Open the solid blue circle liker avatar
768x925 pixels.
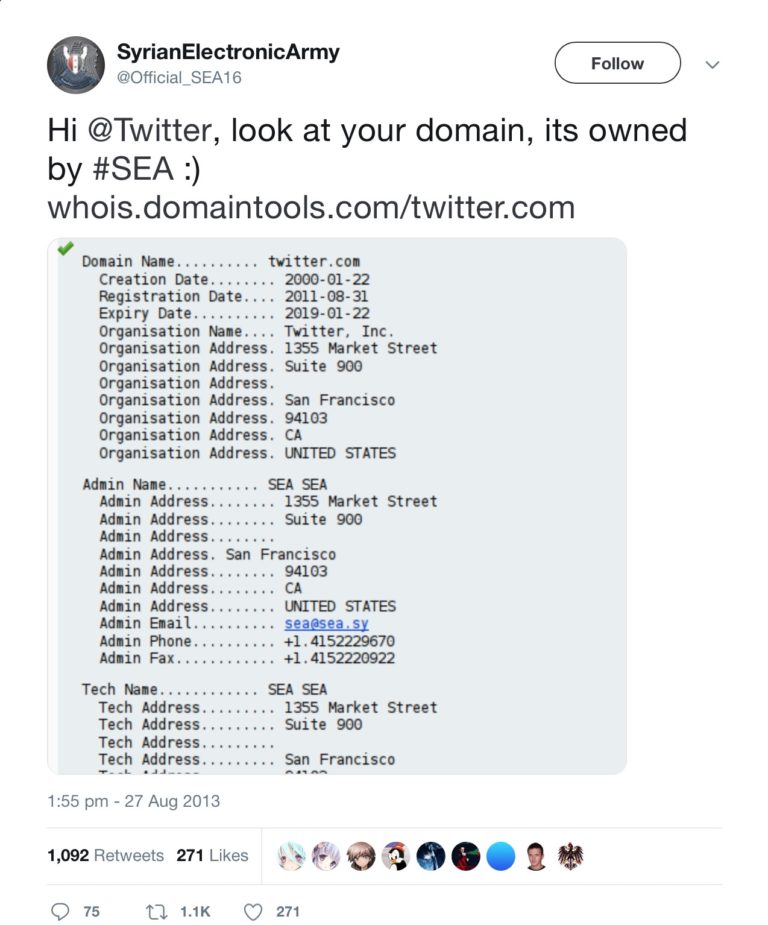coord(500,856)
